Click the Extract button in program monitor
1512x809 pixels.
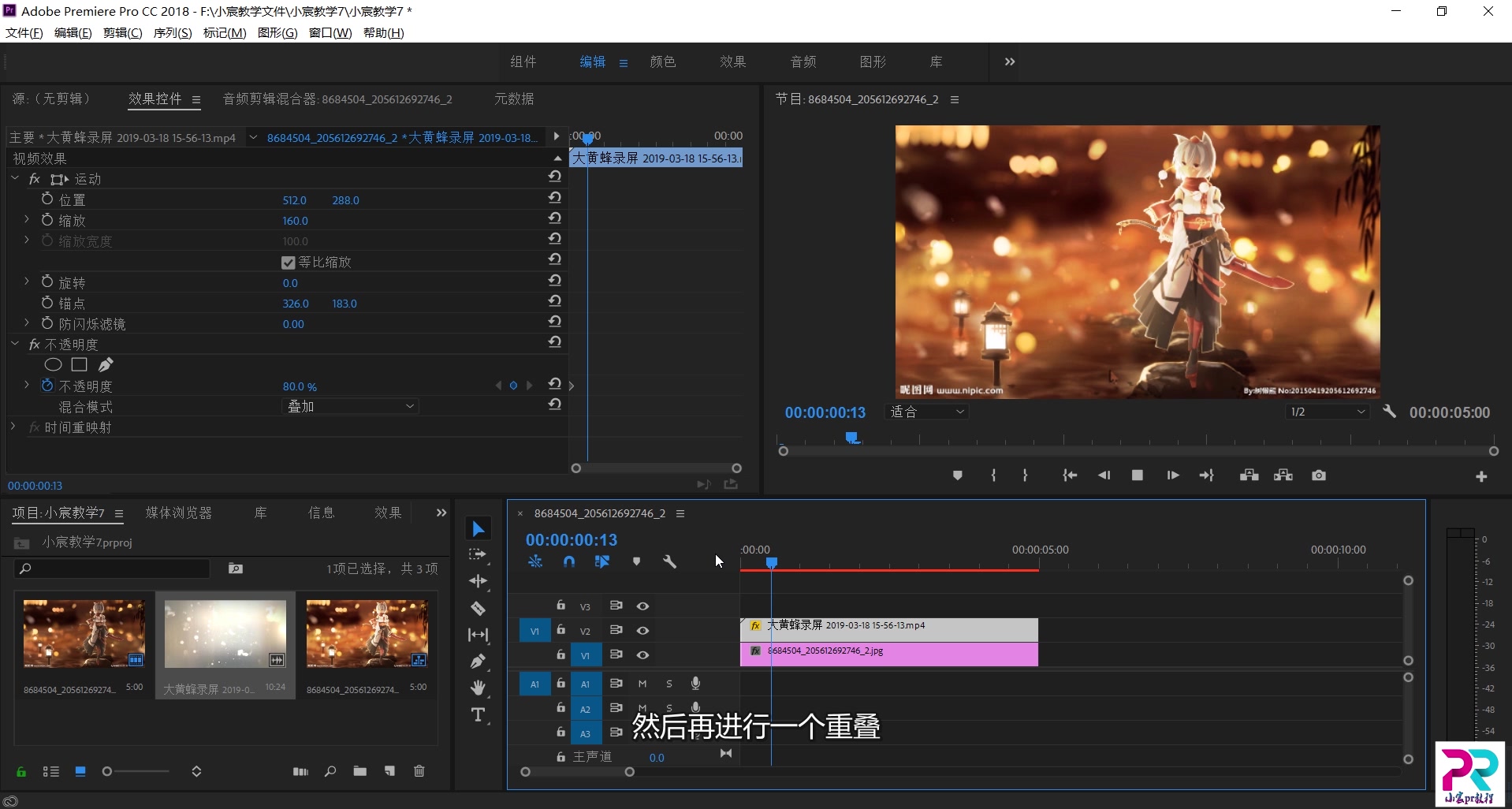[1283, 475]
